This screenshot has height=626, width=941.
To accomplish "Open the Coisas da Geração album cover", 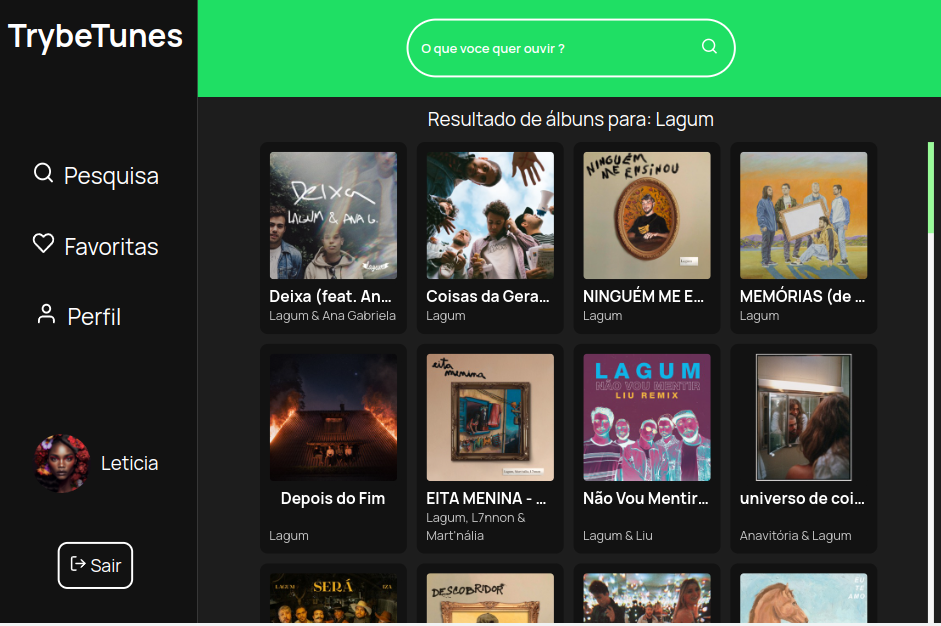I will pyautogui.click(x=490, y=215).
